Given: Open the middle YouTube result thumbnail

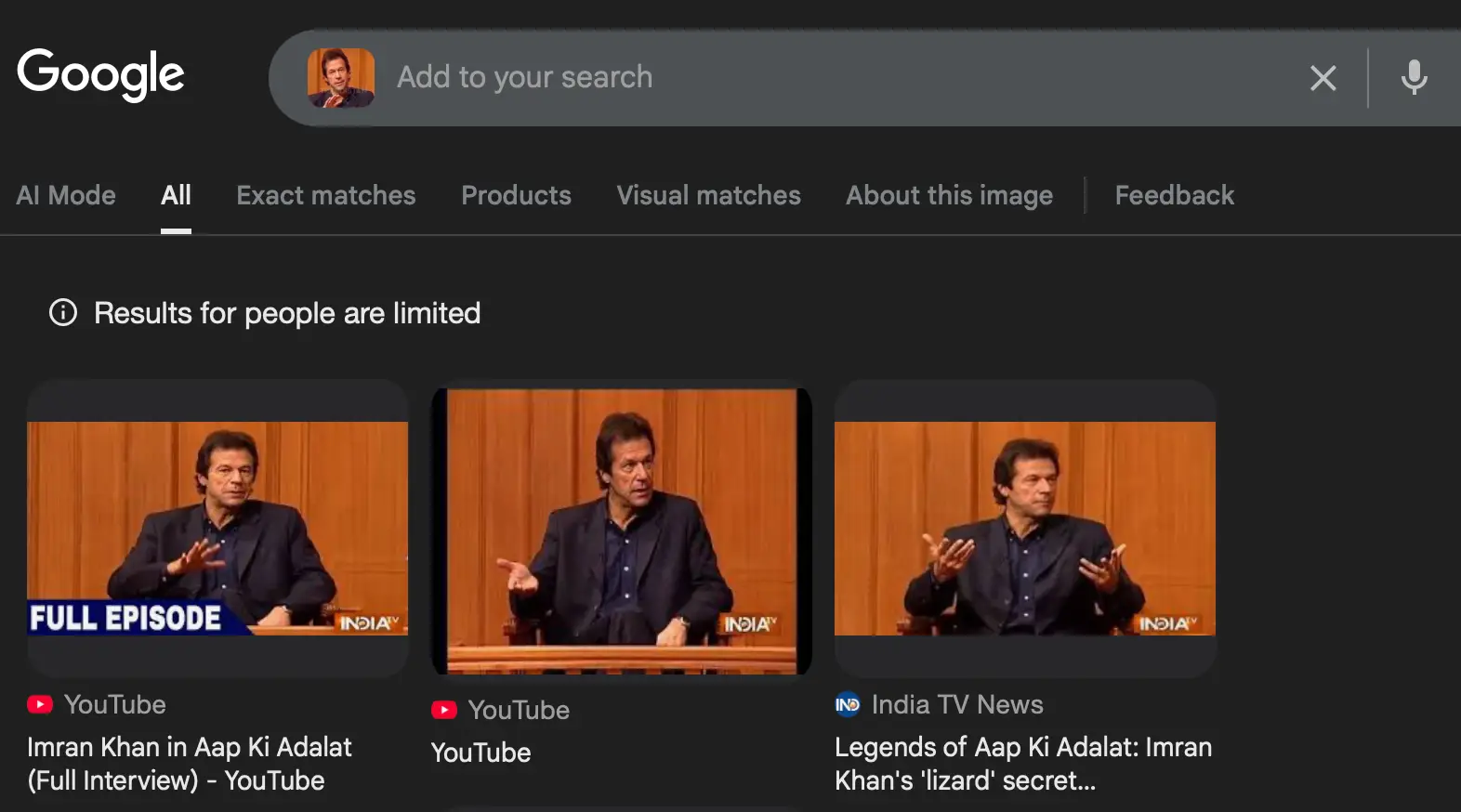Looking at the screenshot, I should click(621, 530).
